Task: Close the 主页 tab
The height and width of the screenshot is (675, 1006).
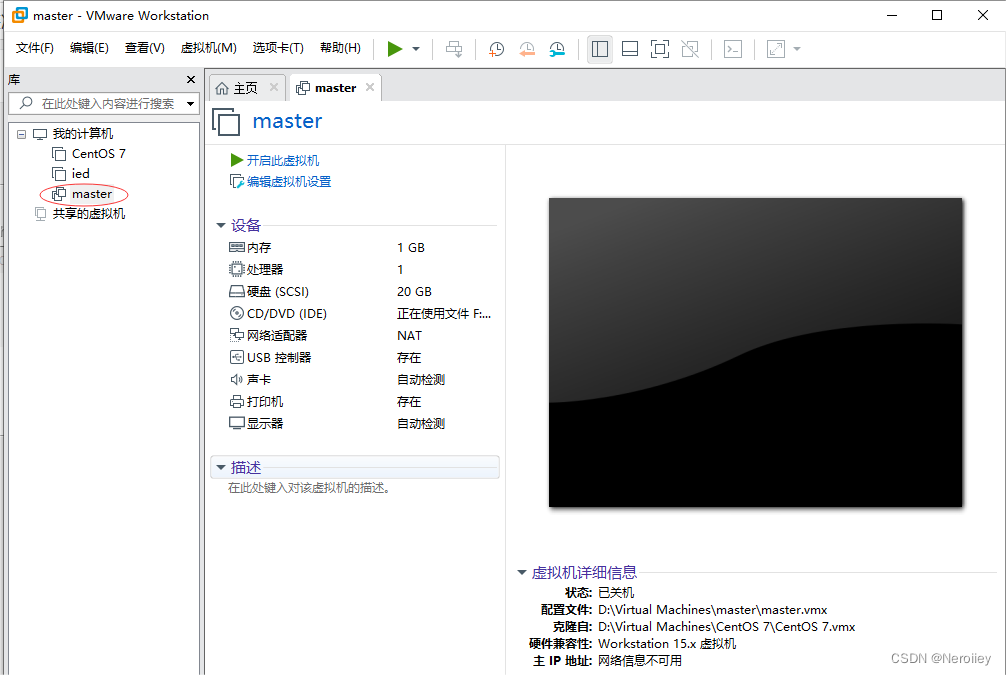Action: 274,87
